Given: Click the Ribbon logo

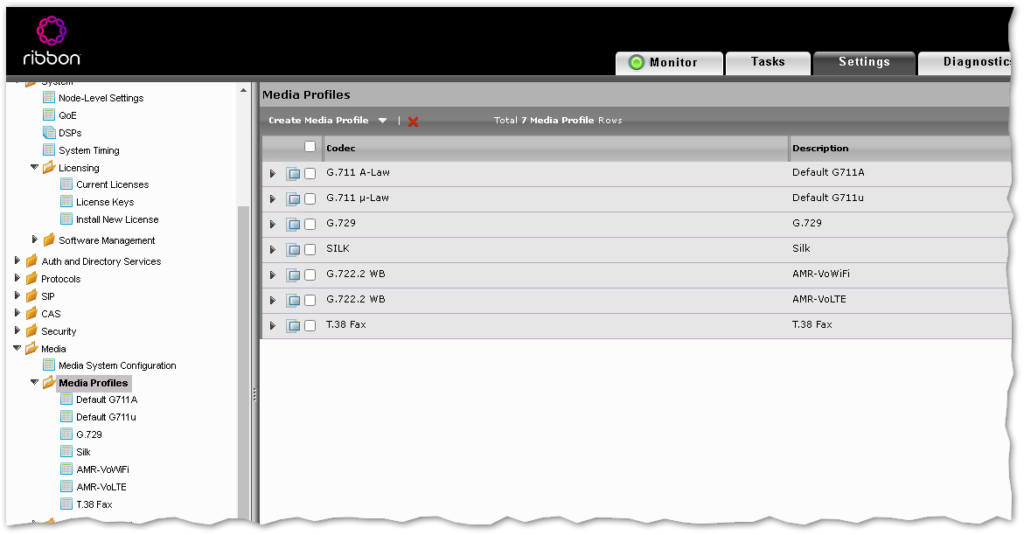Looking at the screenshot, I should [52, 42].
